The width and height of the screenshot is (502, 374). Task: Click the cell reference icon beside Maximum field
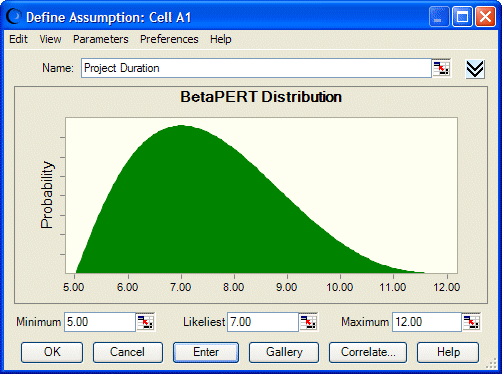tap(471, 322)
